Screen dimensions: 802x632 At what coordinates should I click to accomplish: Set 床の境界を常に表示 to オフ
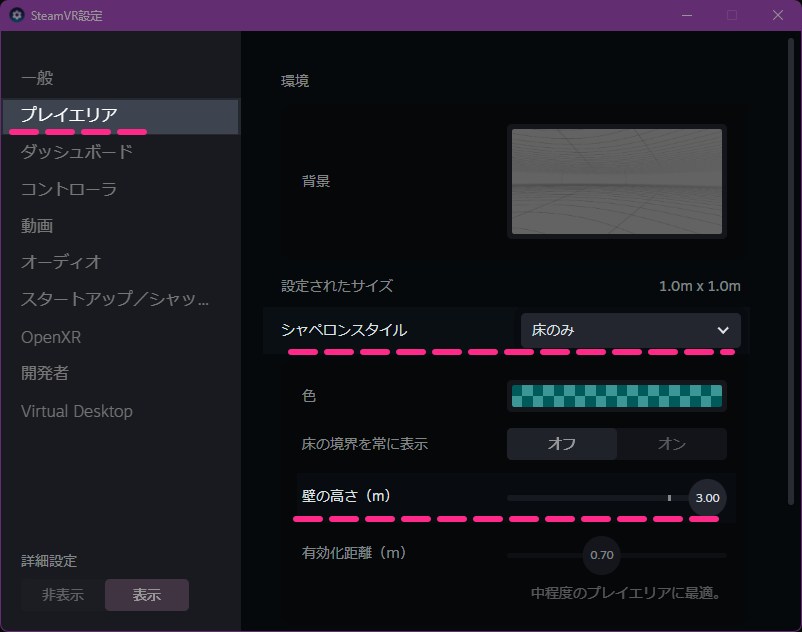click(562, 444)
